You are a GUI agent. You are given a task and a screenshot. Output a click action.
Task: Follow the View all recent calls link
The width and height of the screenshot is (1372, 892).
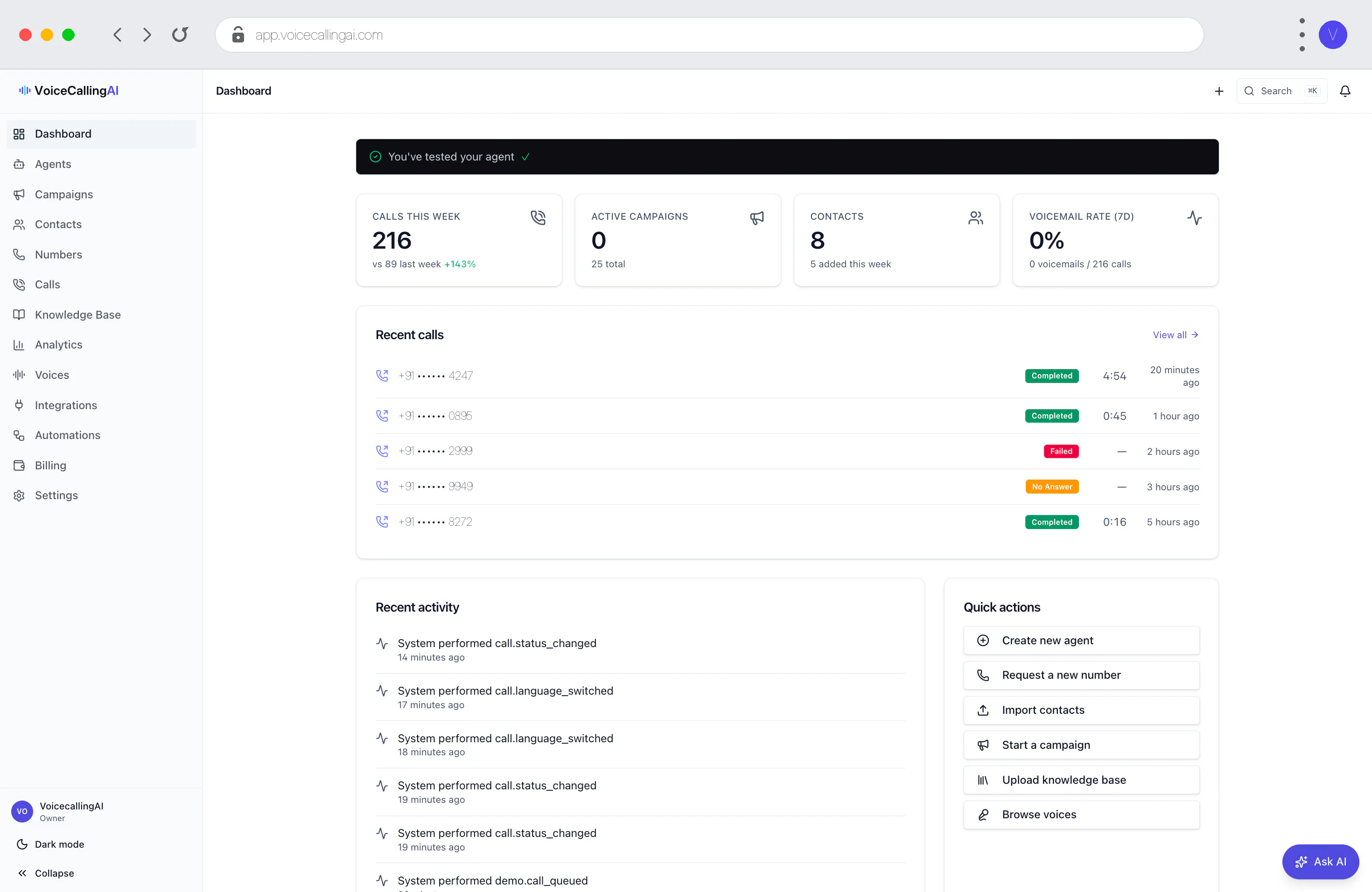1176,335
